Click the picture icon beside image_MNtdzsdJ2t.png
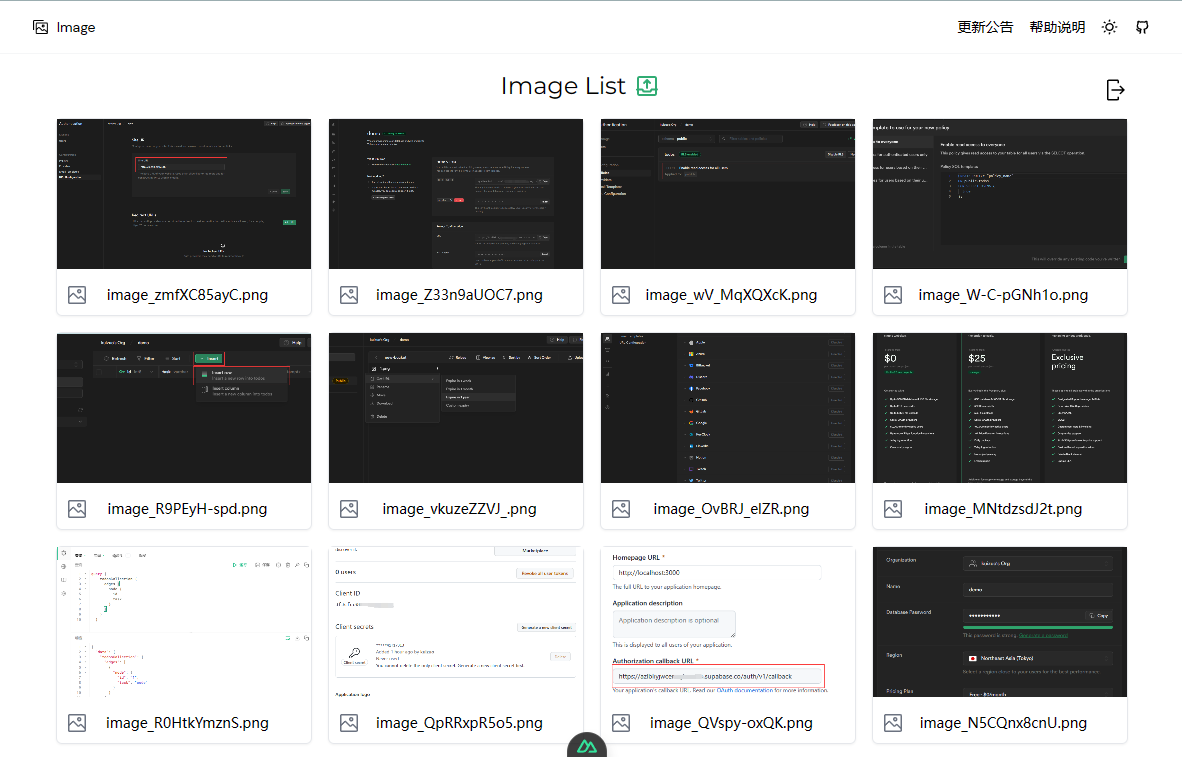Image resolution: width=1182 pixels, height=757 pixels. 893,508
